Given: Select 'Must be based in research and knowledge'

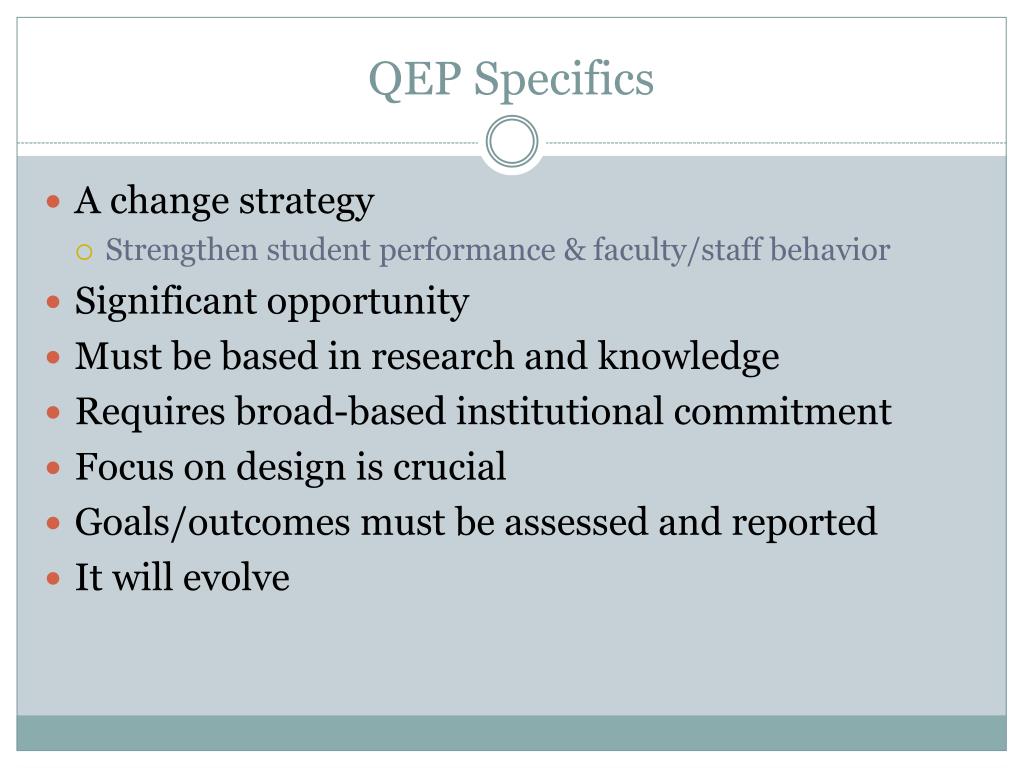Looking at the screenshot, I should coord(427,357).
